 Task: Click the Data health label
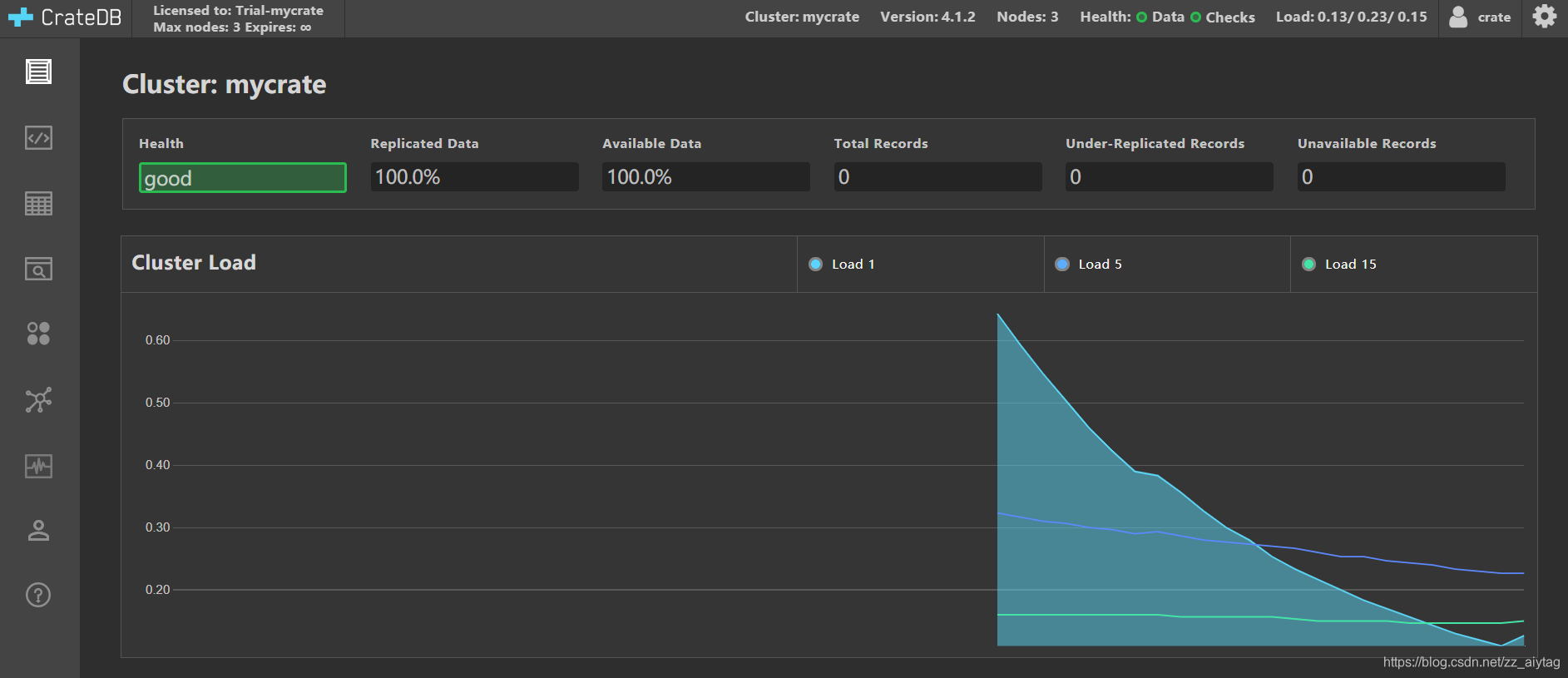point(1168,17)
